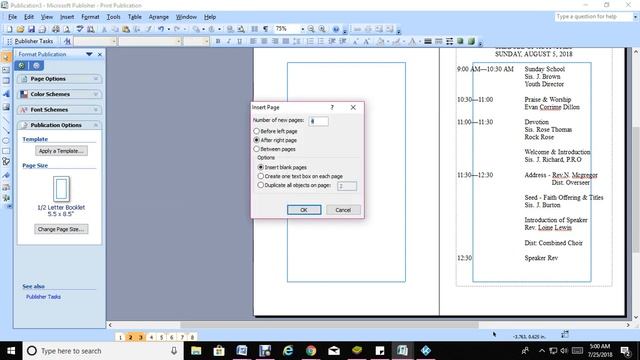The width and height of the screenshot is (640, 360).
Task: Select the Arrow tool in Objects toolbar
Action: coord(6,131)
